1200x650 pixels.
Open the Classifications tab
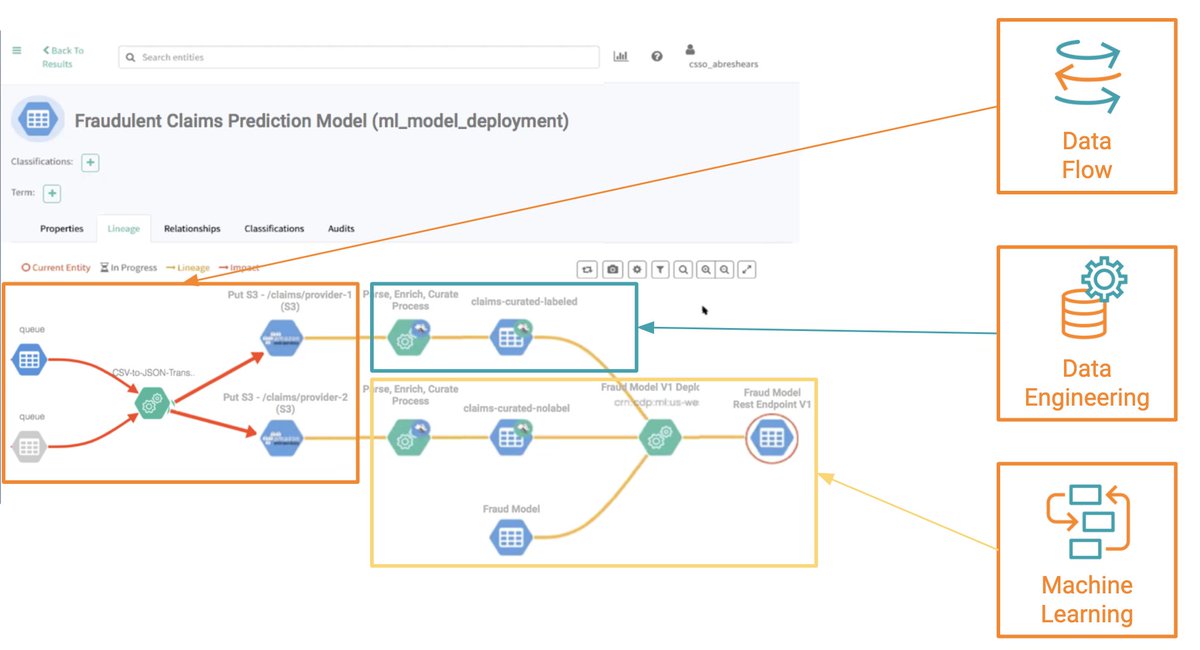pyautogui.click(x=274, y=229)
